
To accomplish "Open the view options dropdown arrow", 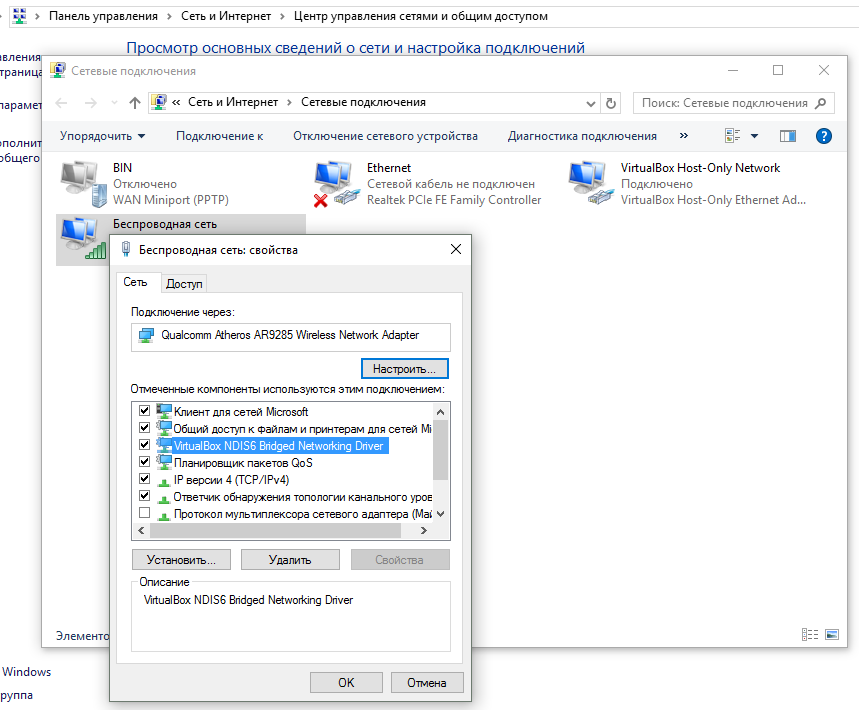I will pos(754,136).
